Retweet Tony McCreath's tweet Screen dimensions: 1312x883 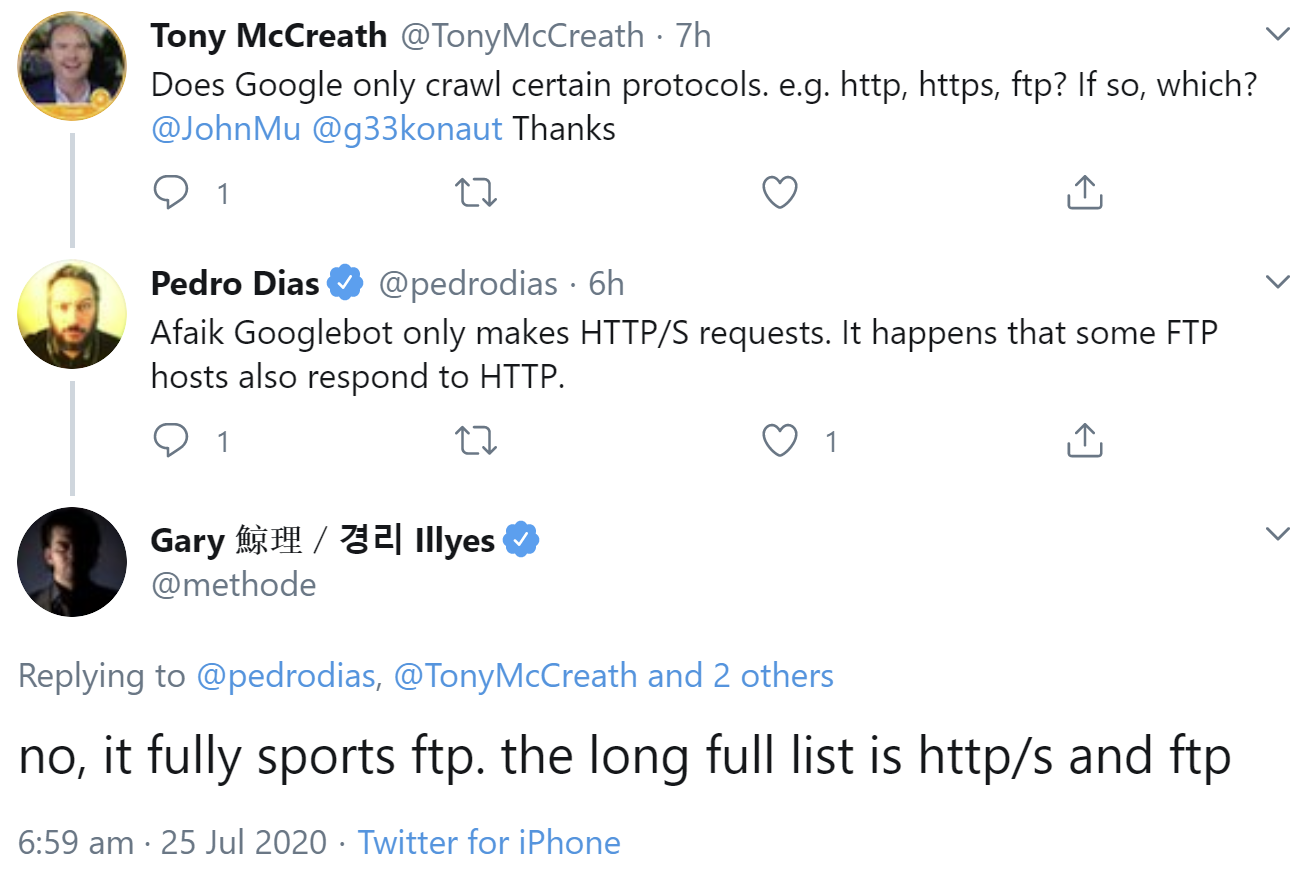476,191
